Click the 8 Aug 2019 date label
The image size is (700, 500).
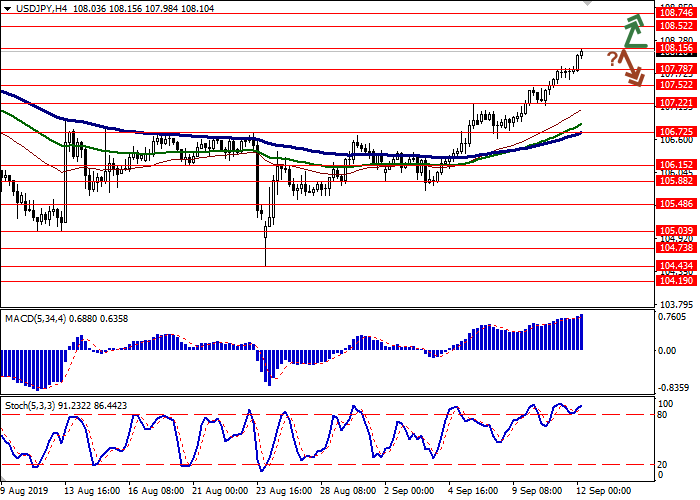click(x=24, y=492)
